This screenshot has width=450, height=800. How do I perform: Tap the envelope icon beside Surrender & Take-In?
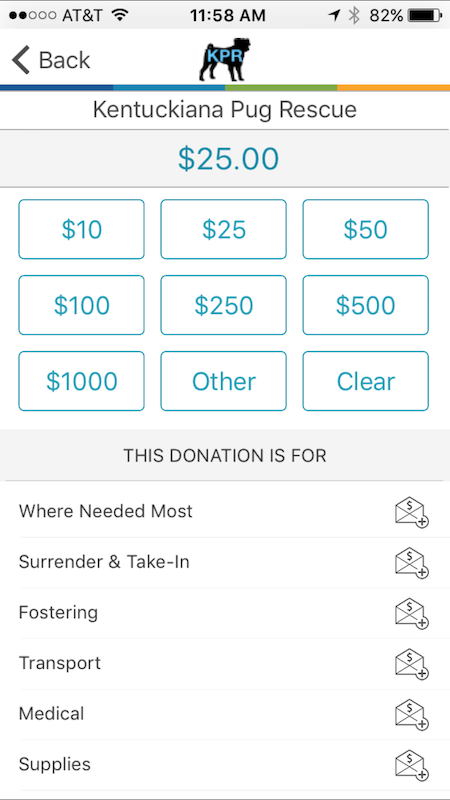[412, 563]
